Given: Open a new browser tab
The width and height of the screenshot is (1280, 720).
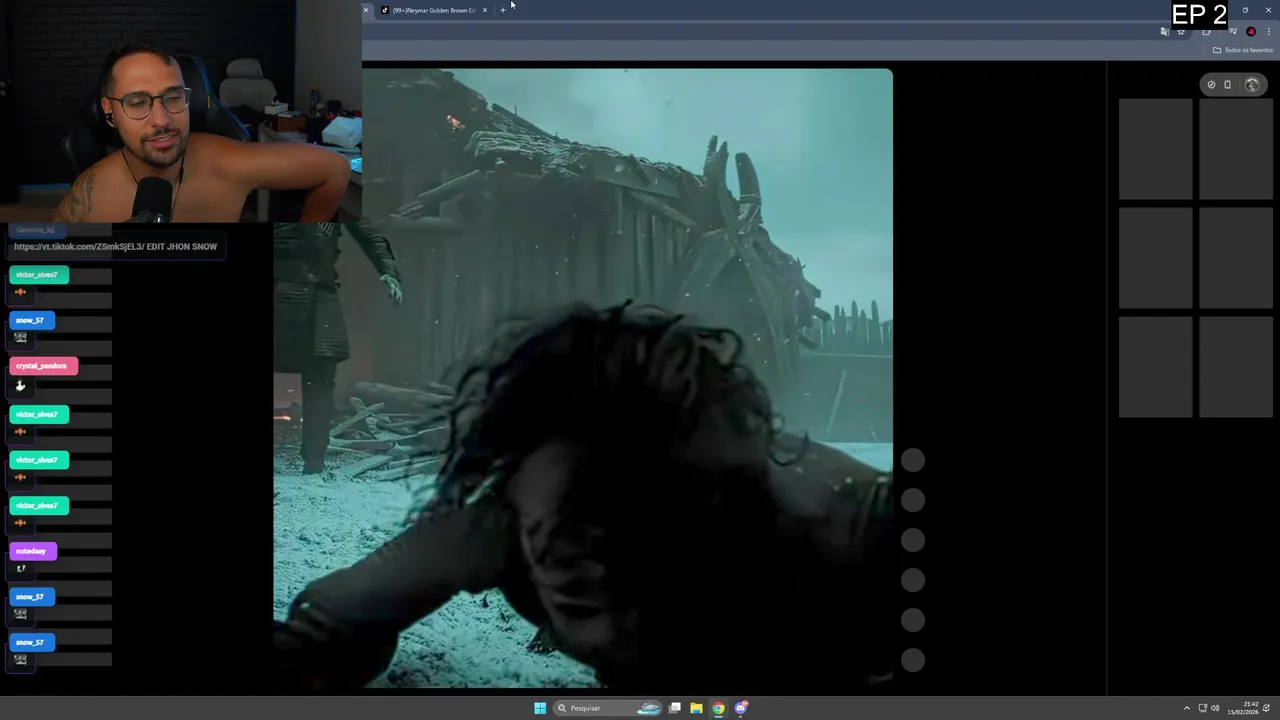Looking at the screenshot, I should coord(503,10).
